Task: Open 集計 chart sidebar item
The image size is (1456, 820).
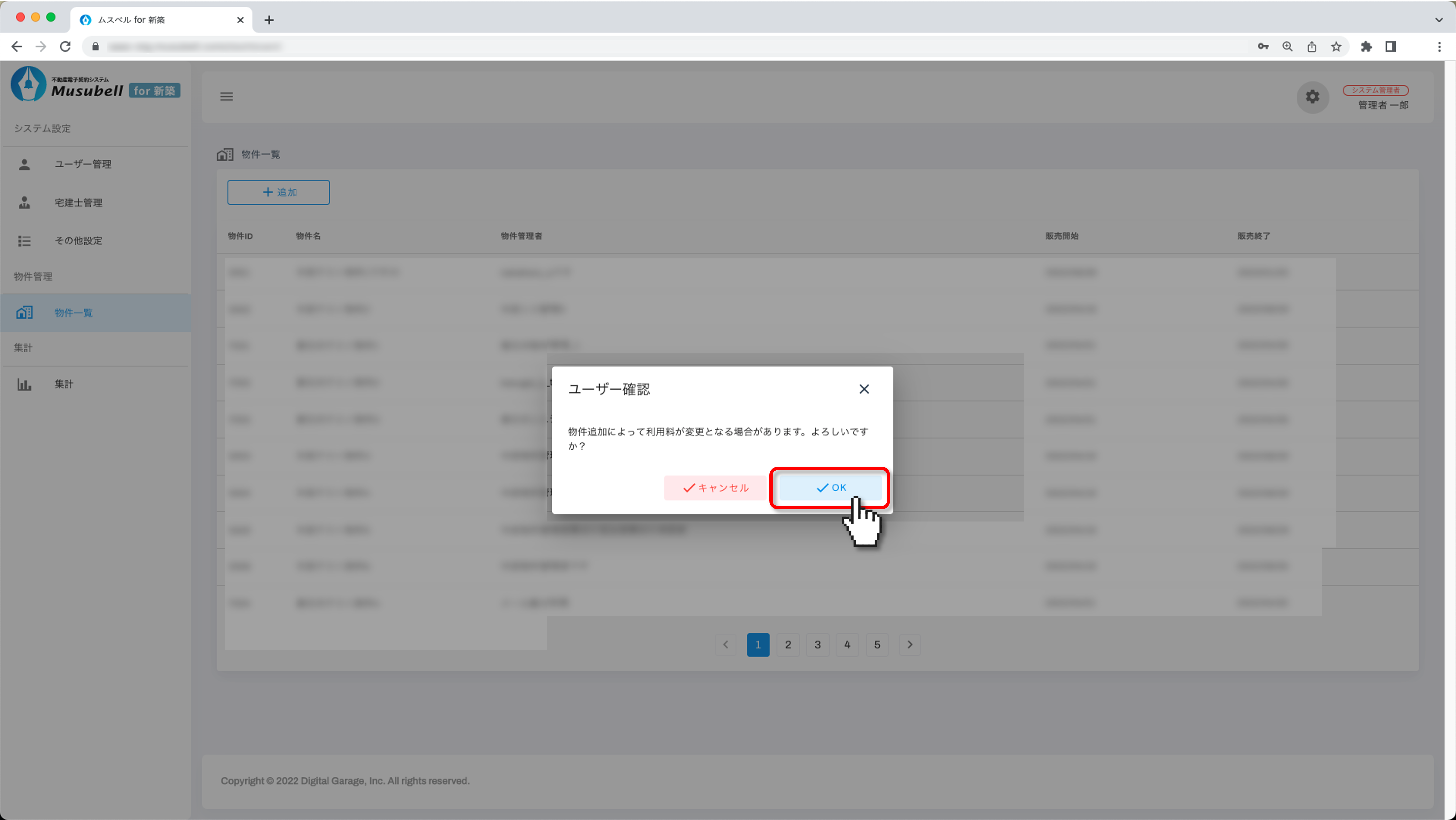Action: (63, 384)
